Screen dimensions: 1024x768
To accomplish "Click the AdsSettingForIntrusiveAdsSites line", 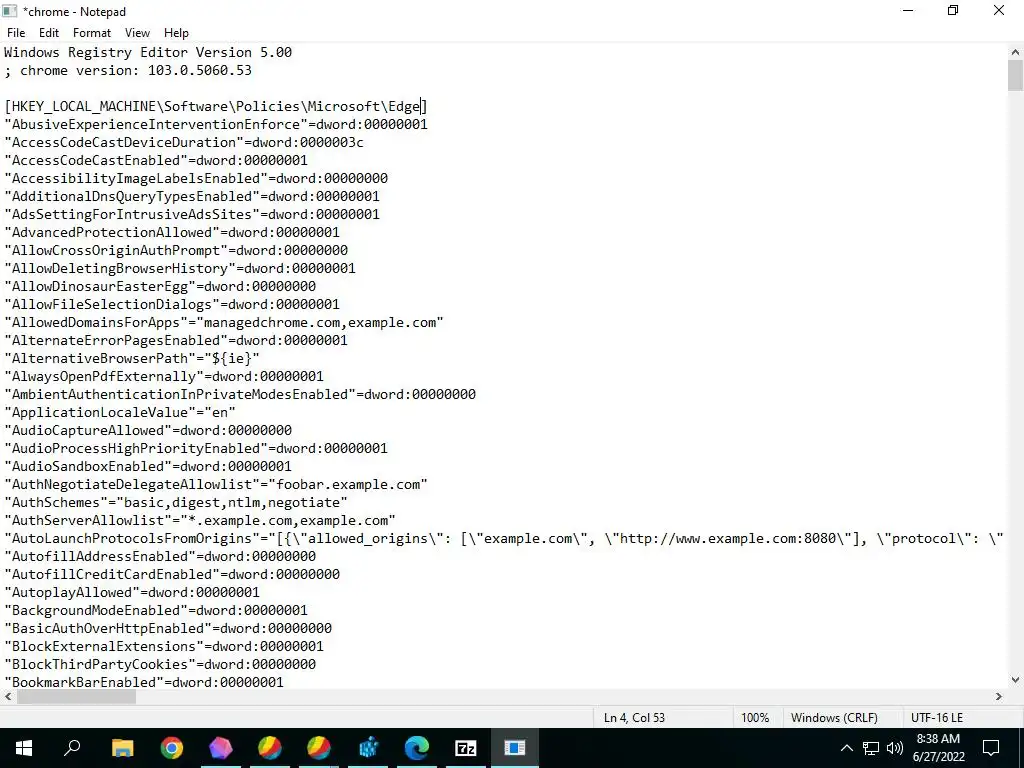I will click(x=192, y=214).
